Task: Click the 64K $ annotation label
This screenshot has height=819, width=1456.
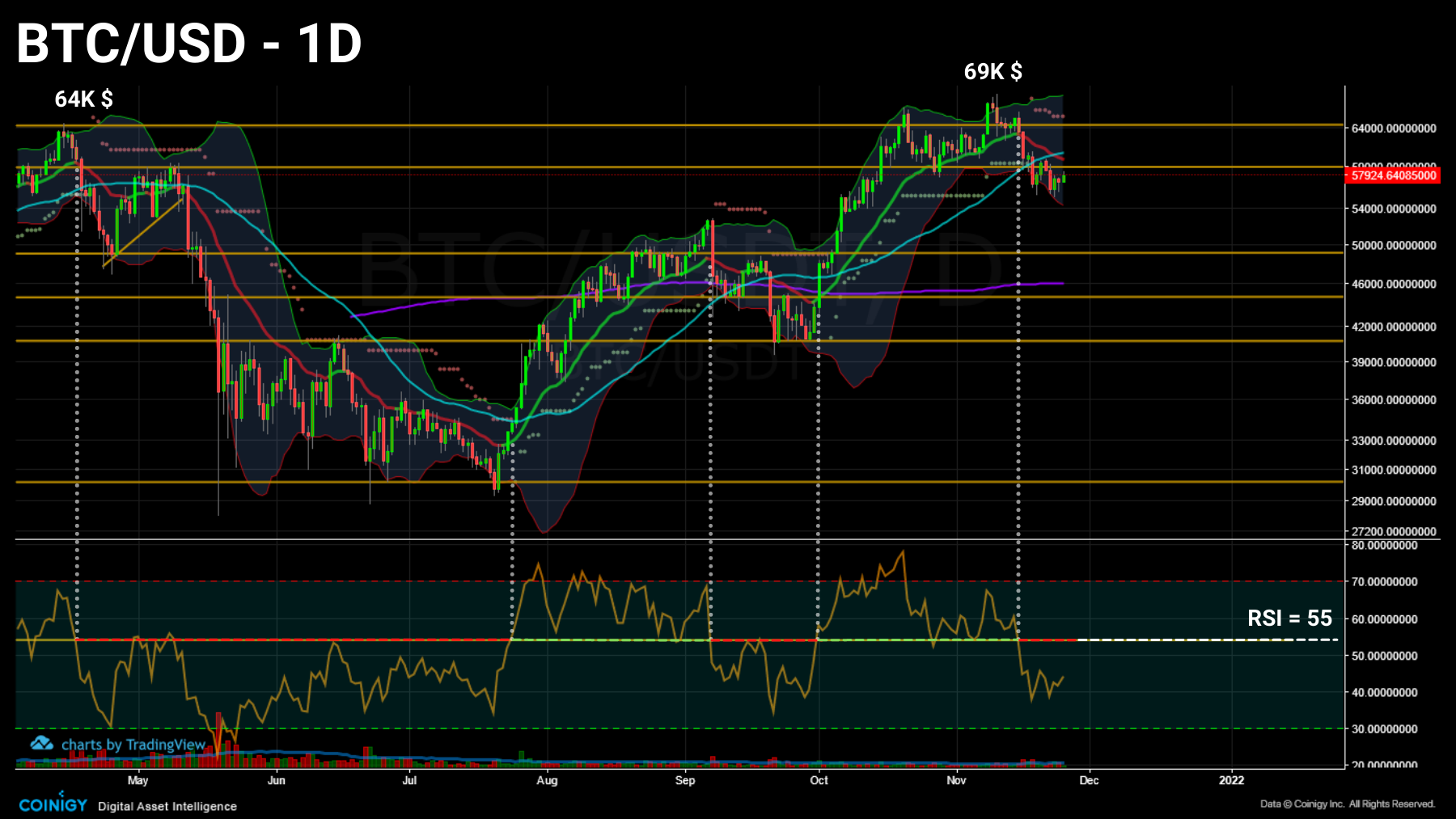Action: 83,100
